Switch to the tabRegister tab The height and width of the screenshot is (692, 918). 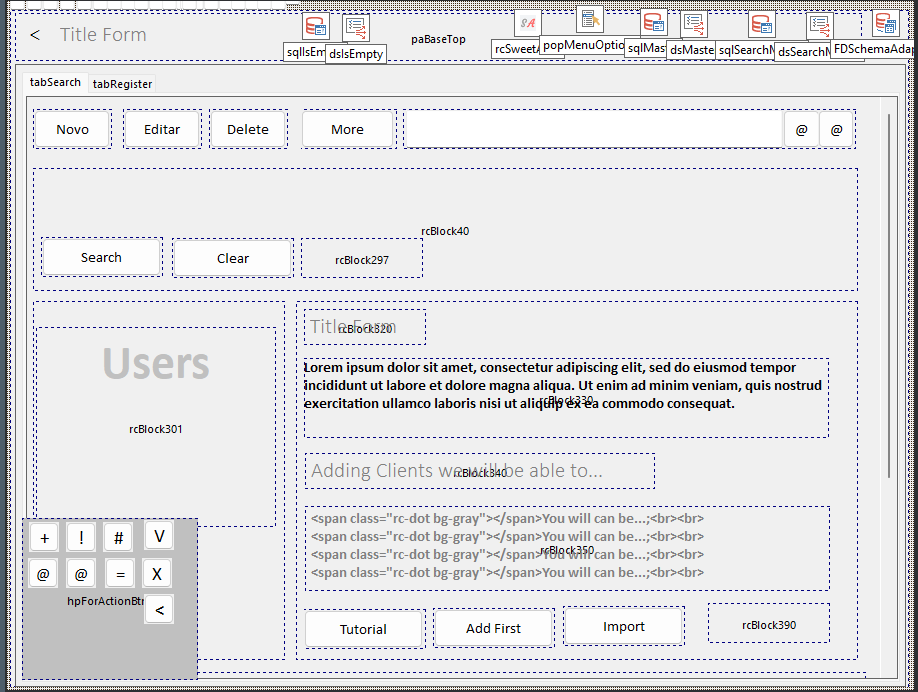click(x=122, y=84)
